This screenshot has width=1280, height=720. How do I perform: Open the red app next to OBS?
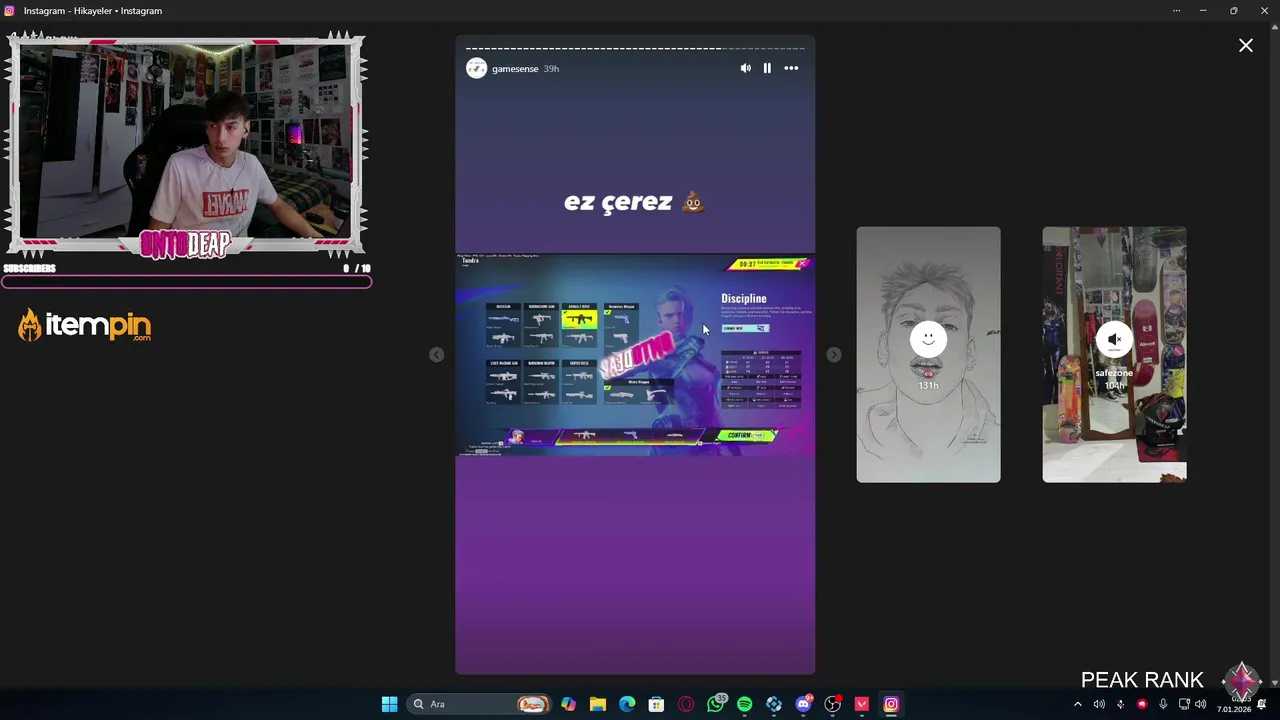pos(861,704)
